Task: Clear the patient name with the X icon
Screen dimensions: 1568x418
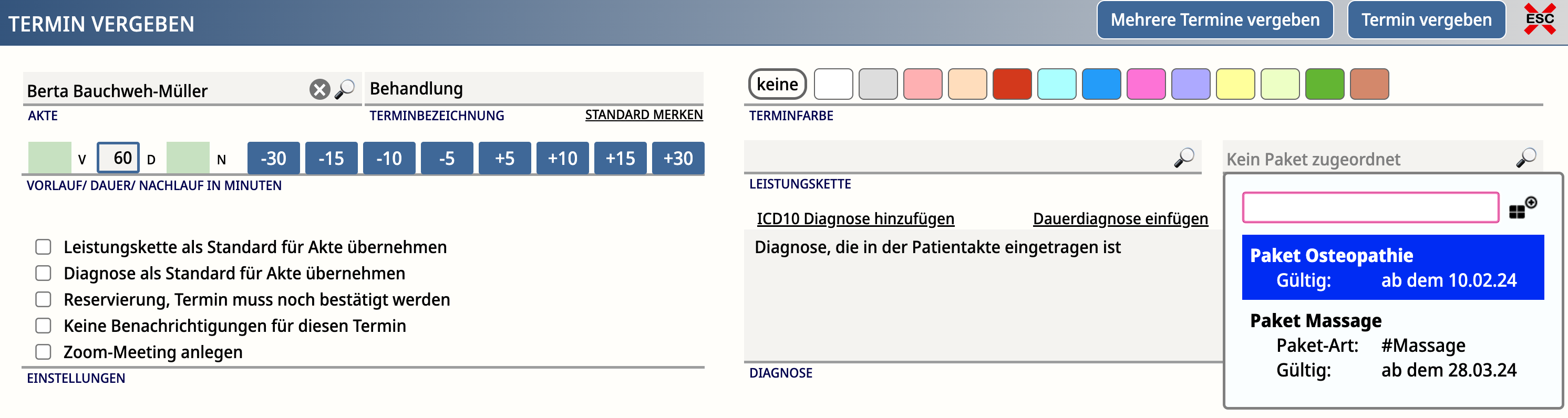Action: [319, 89]
